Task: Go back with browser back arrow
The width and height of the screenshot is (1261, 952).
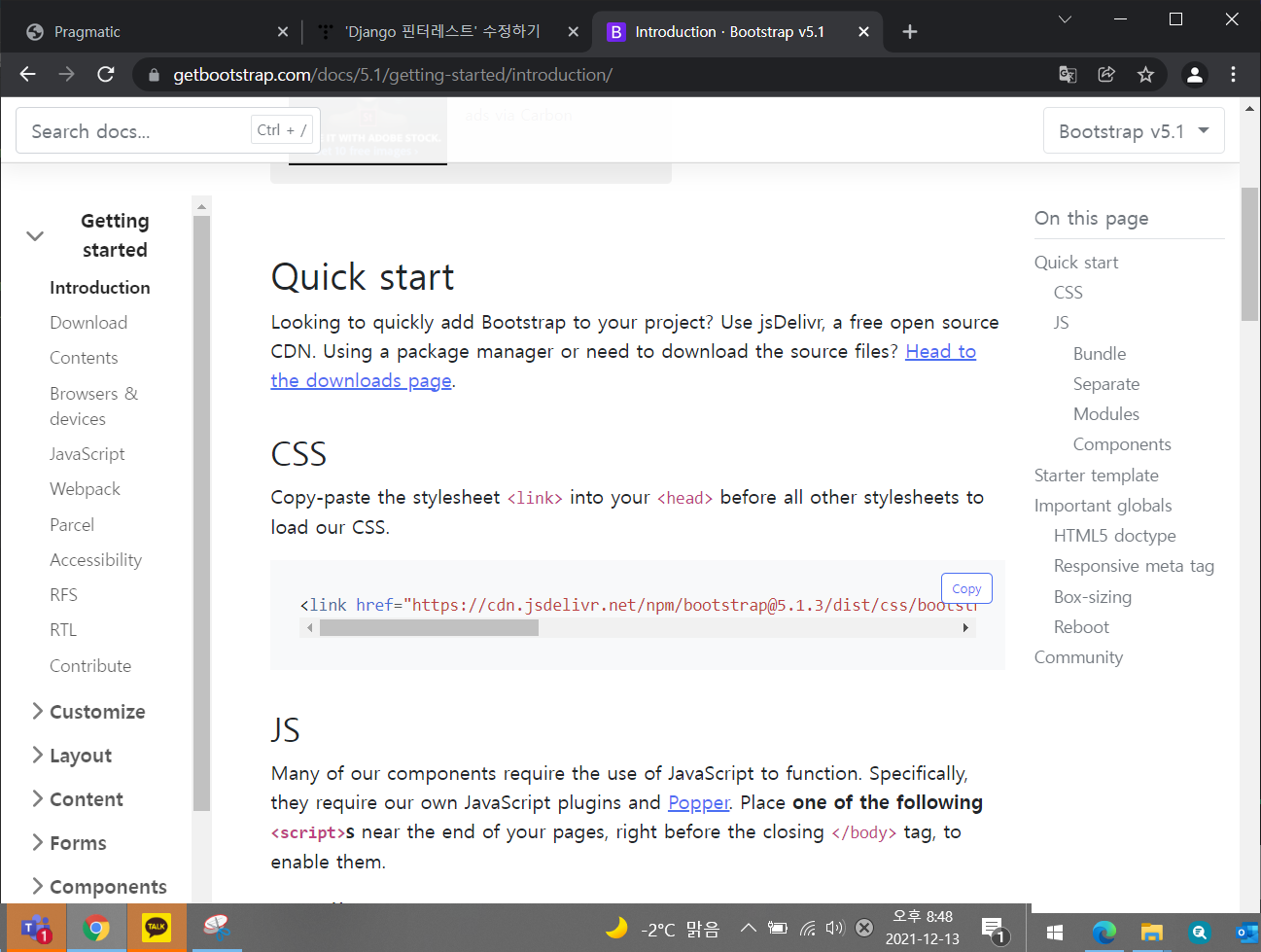Action: (27, 74)
